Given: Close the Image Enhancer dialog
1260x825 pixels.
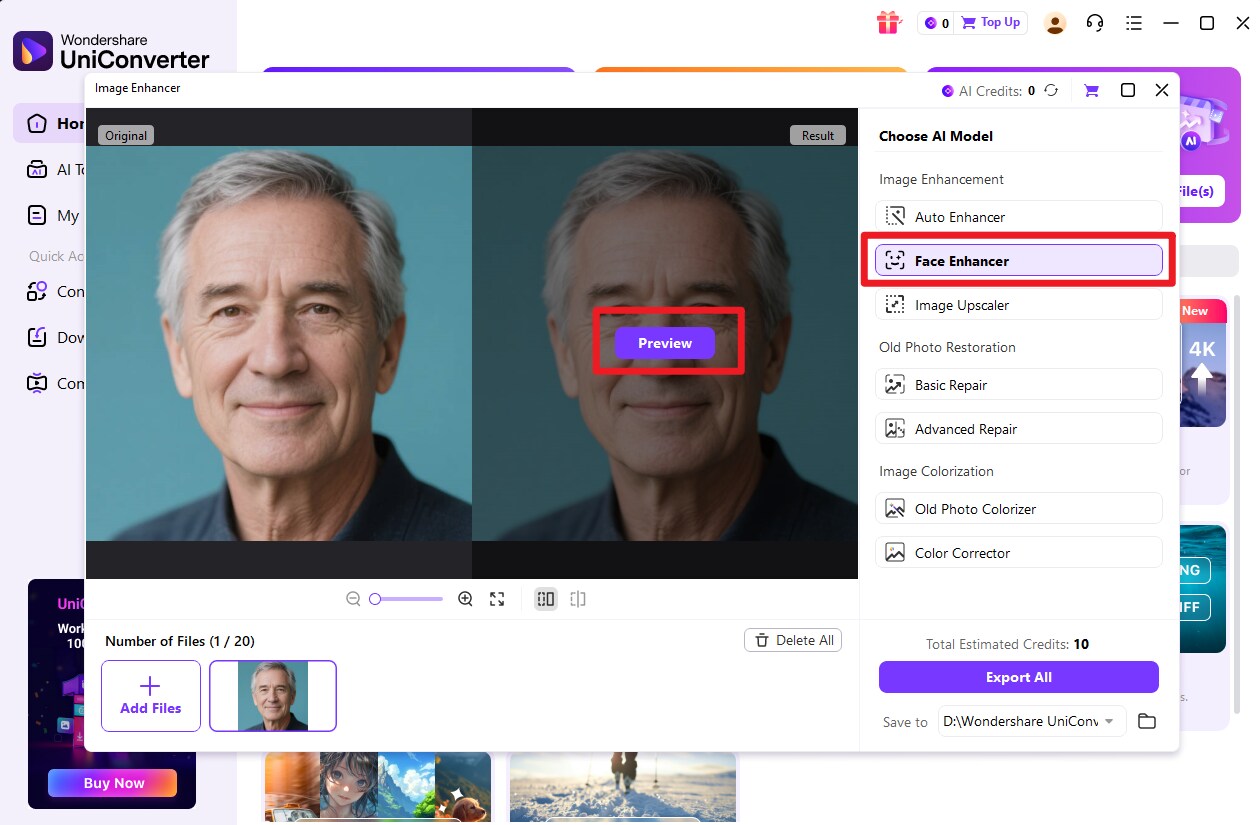Looking at the screenshot, I should pos(1162,90).
